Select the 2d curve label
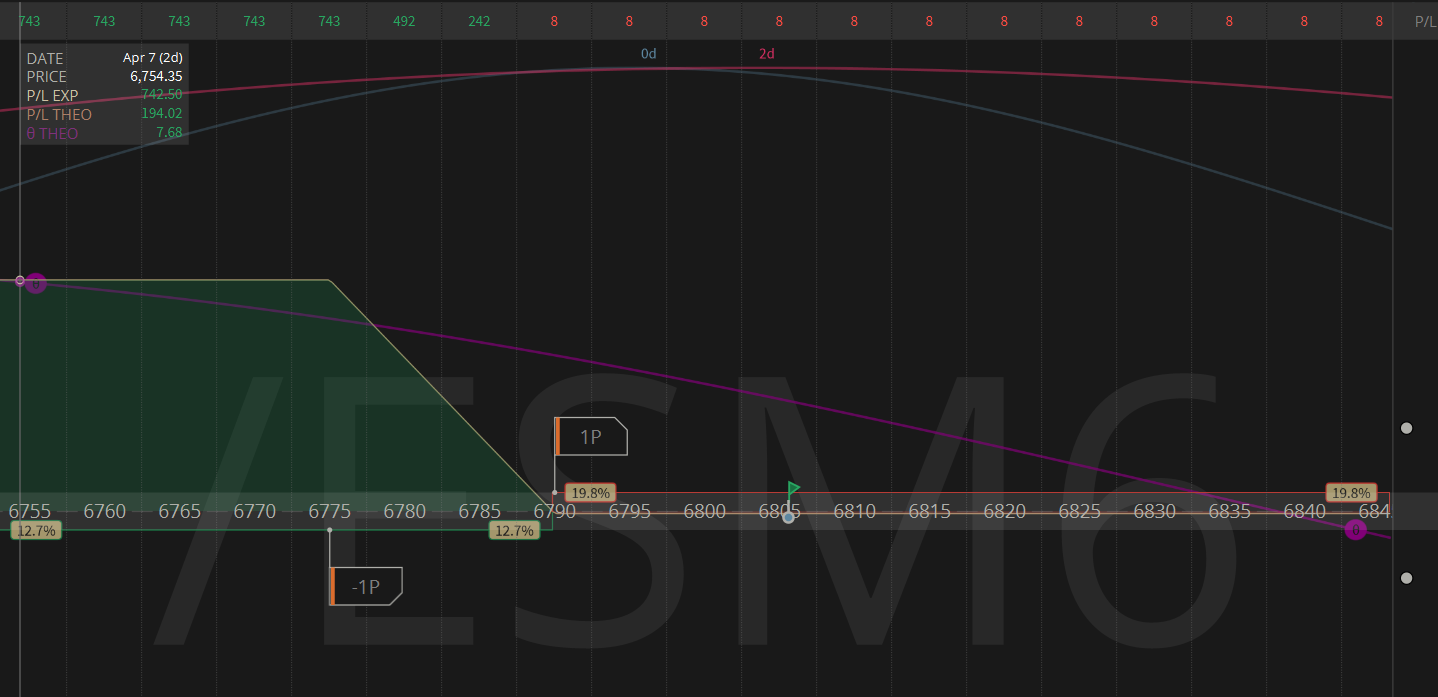This screenshot has width=1438, height=697. [767, 54]
